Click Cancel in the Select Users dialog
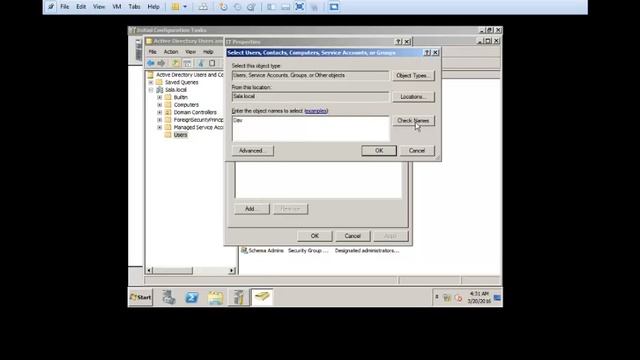Viewport: 640px width, 360px height. click(417, 151)
